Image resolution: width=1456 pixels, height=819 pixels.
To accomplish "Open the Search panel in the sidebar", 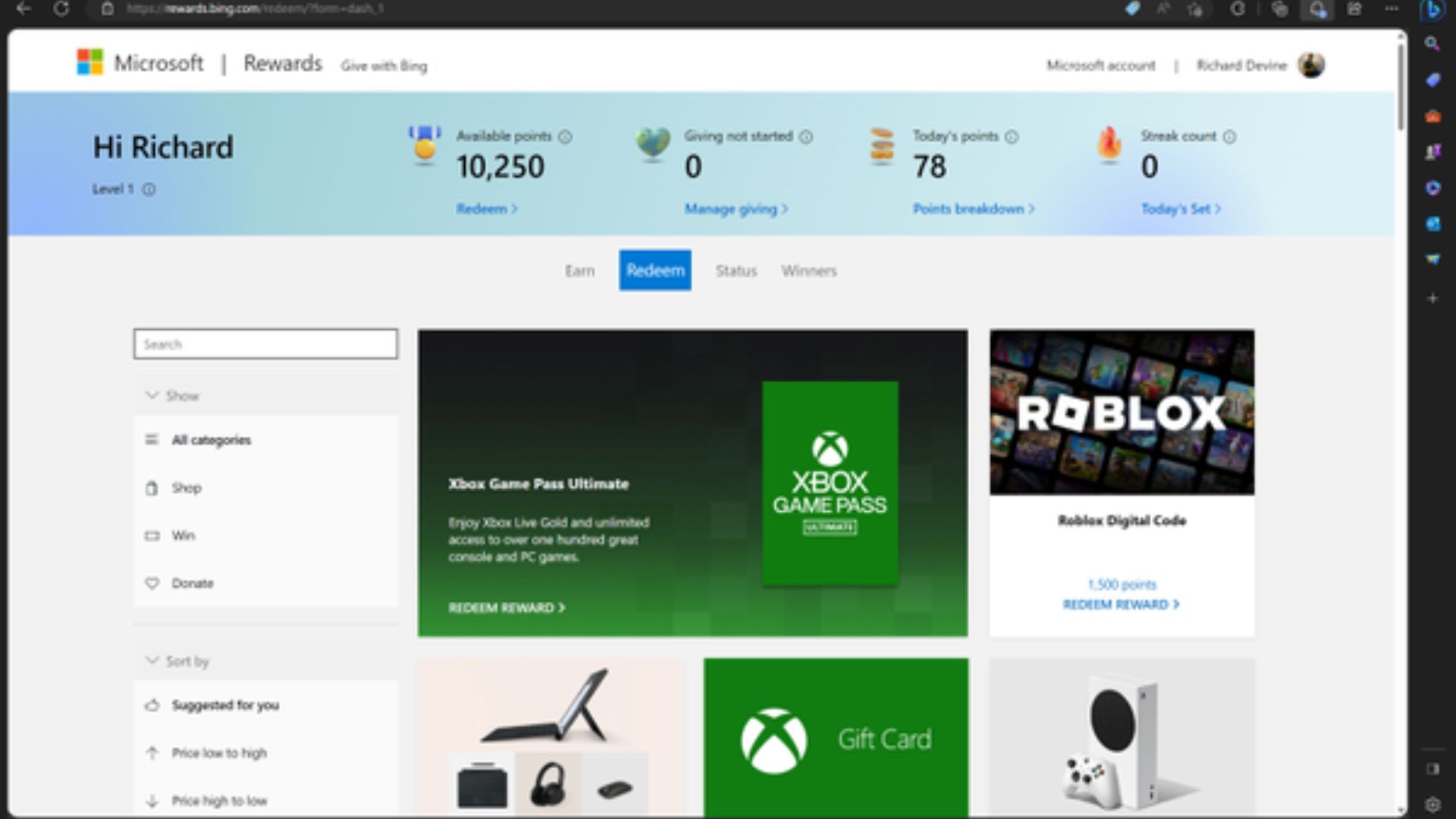I will pyautogui.click(x=1432, y=42).
